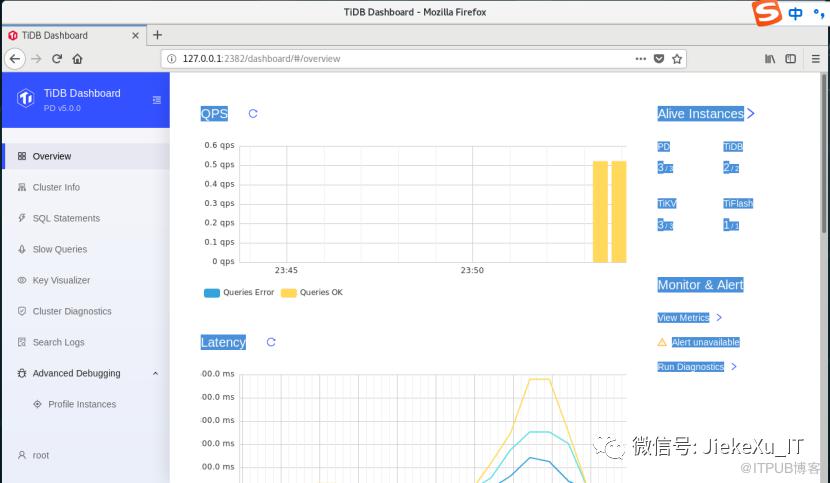This screenshot has height=483, width=830.
Task: Click Run Diagnostics link
Action: click(691, 367)
